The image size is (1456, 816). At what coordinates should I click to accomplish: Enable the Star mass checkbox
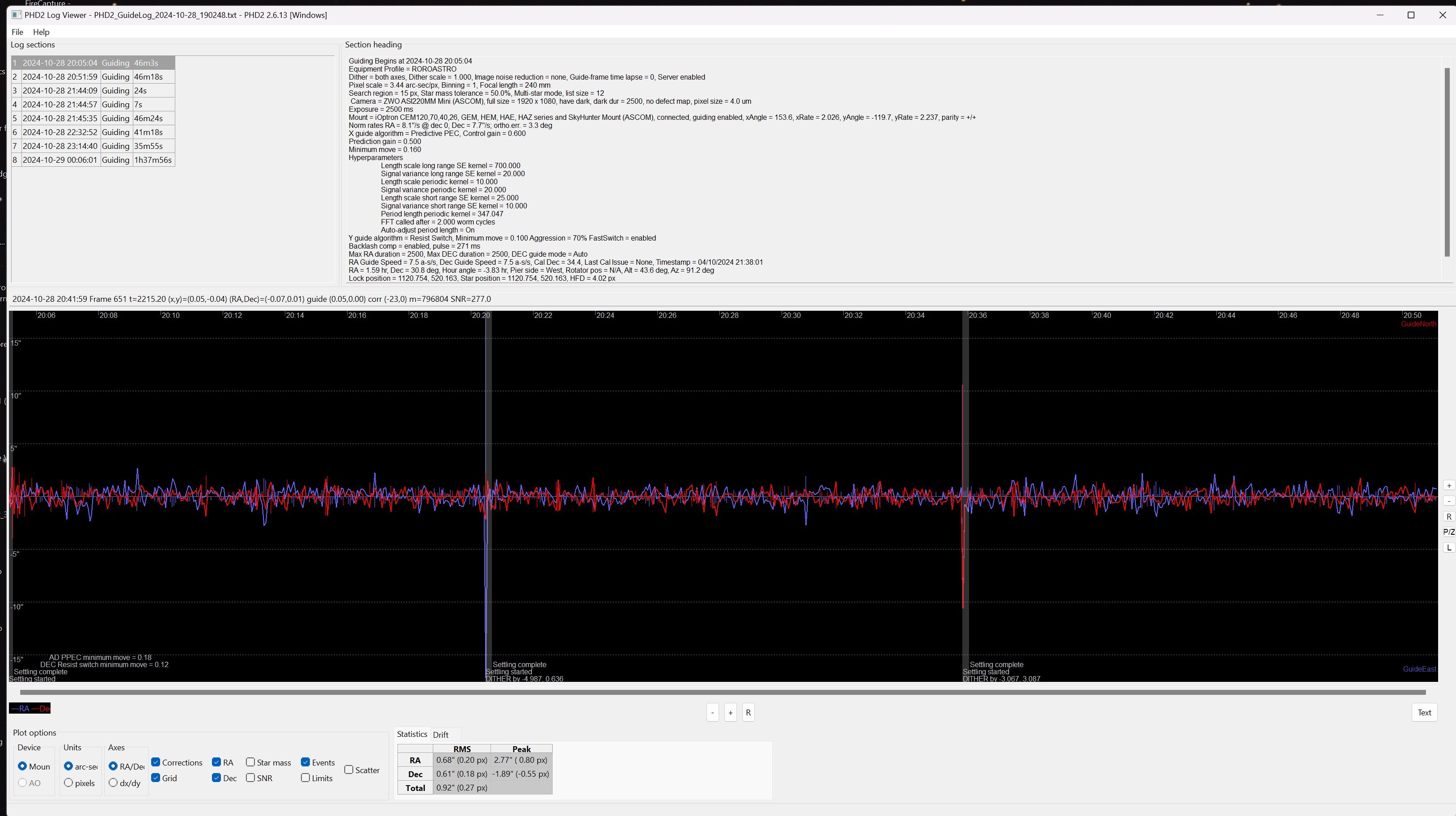[250, 762]
